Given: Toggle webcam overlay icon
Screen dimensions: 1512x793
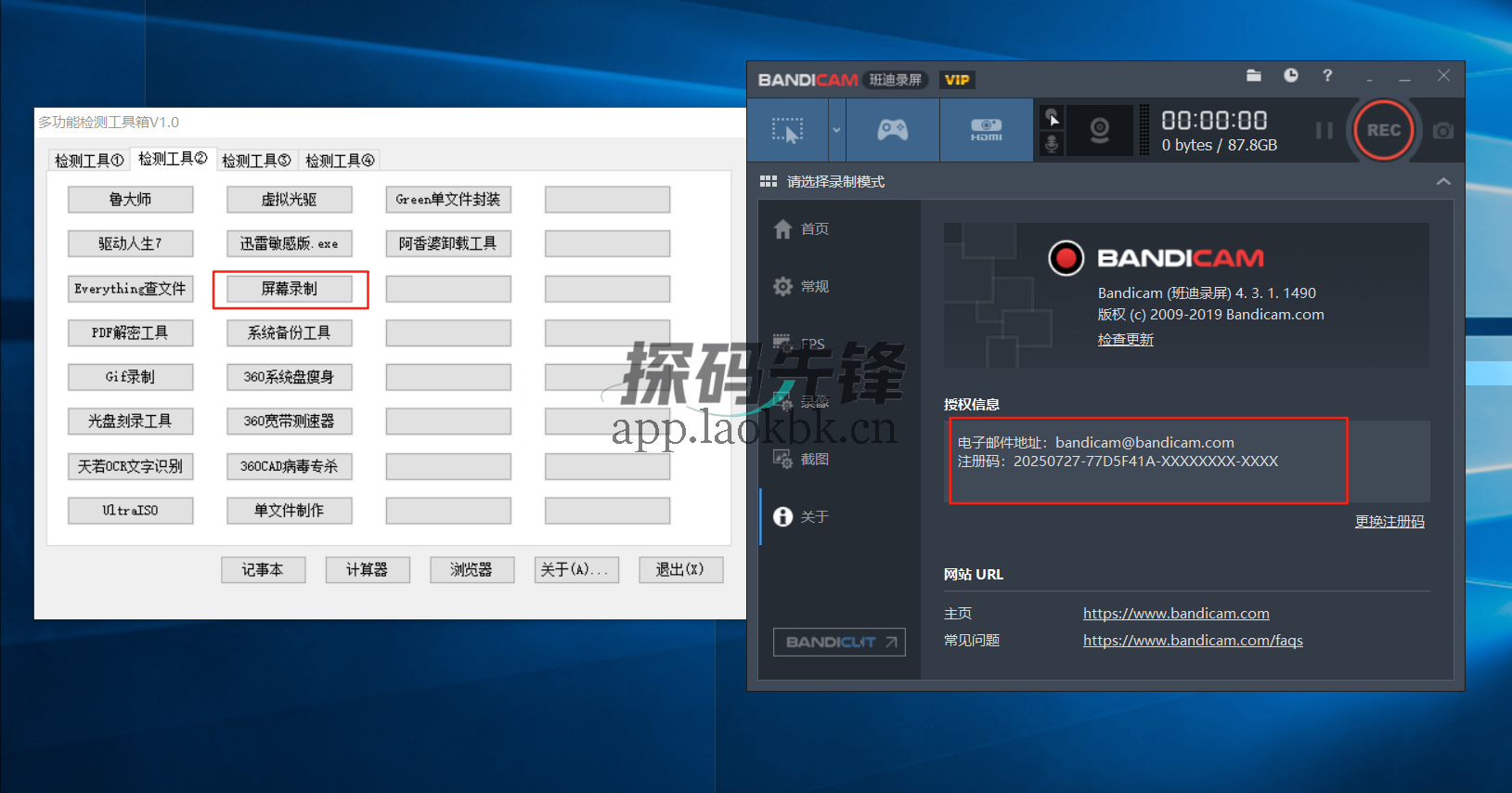Looking at the screenshot, I should pos(1100,130).
